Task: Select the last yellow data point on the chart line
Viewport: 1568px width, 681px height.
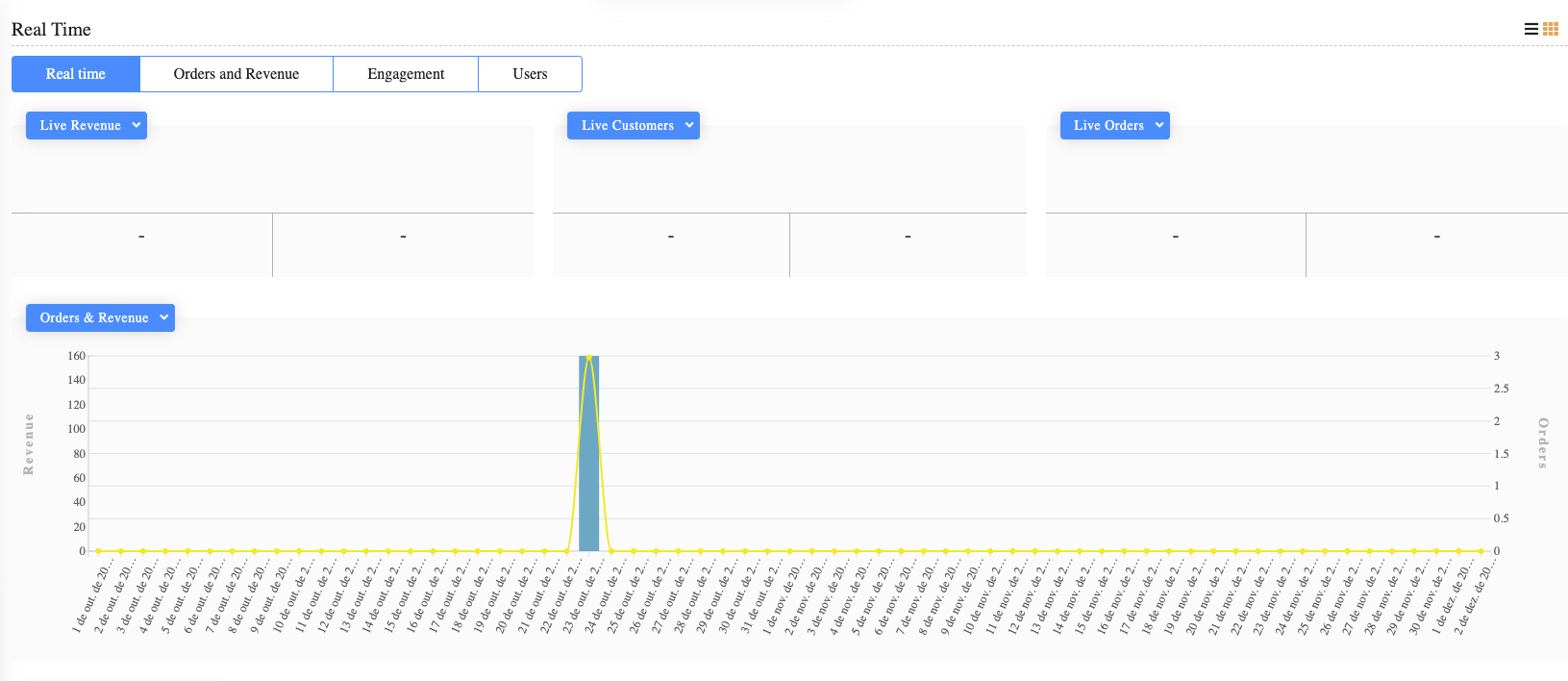Action: (x=1481, y=551)
